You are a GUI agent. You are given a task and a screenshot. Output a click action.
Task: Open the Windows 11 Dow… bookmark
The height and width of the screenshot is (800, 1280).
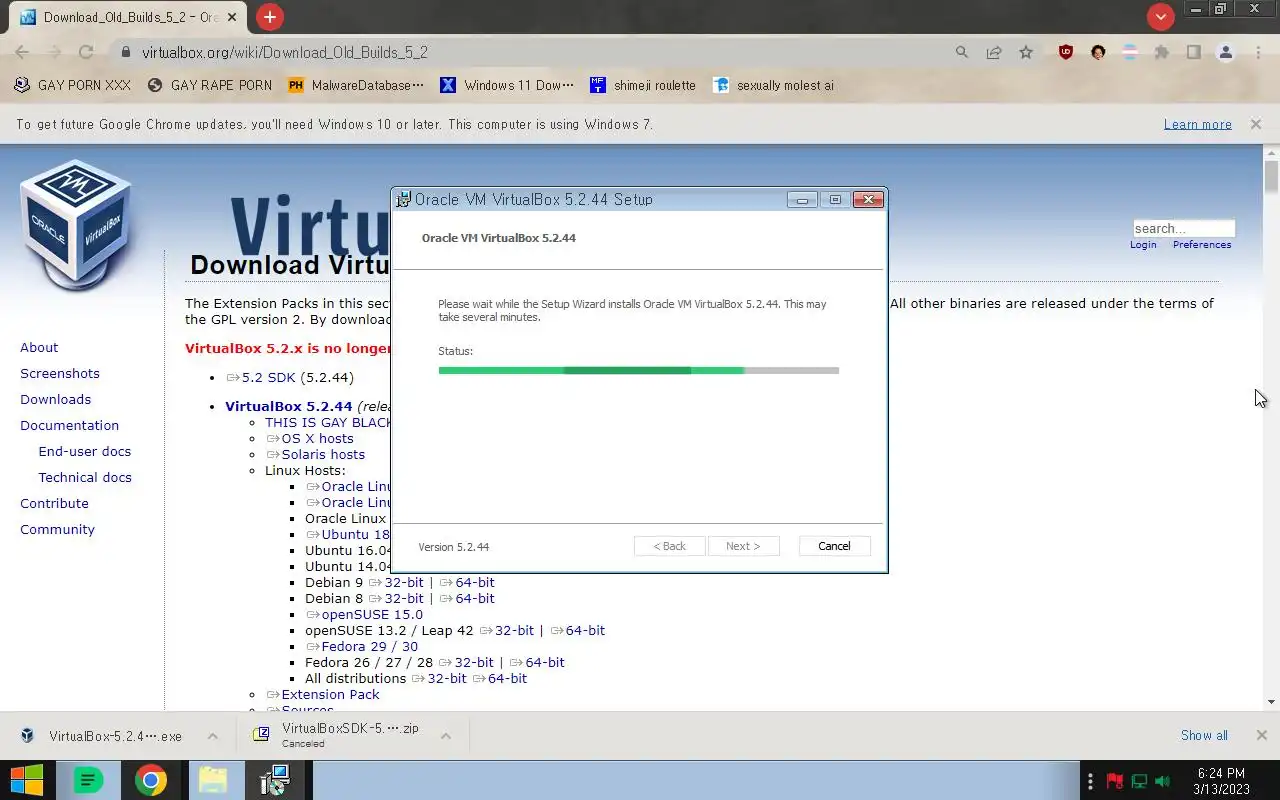coord(508,85)
